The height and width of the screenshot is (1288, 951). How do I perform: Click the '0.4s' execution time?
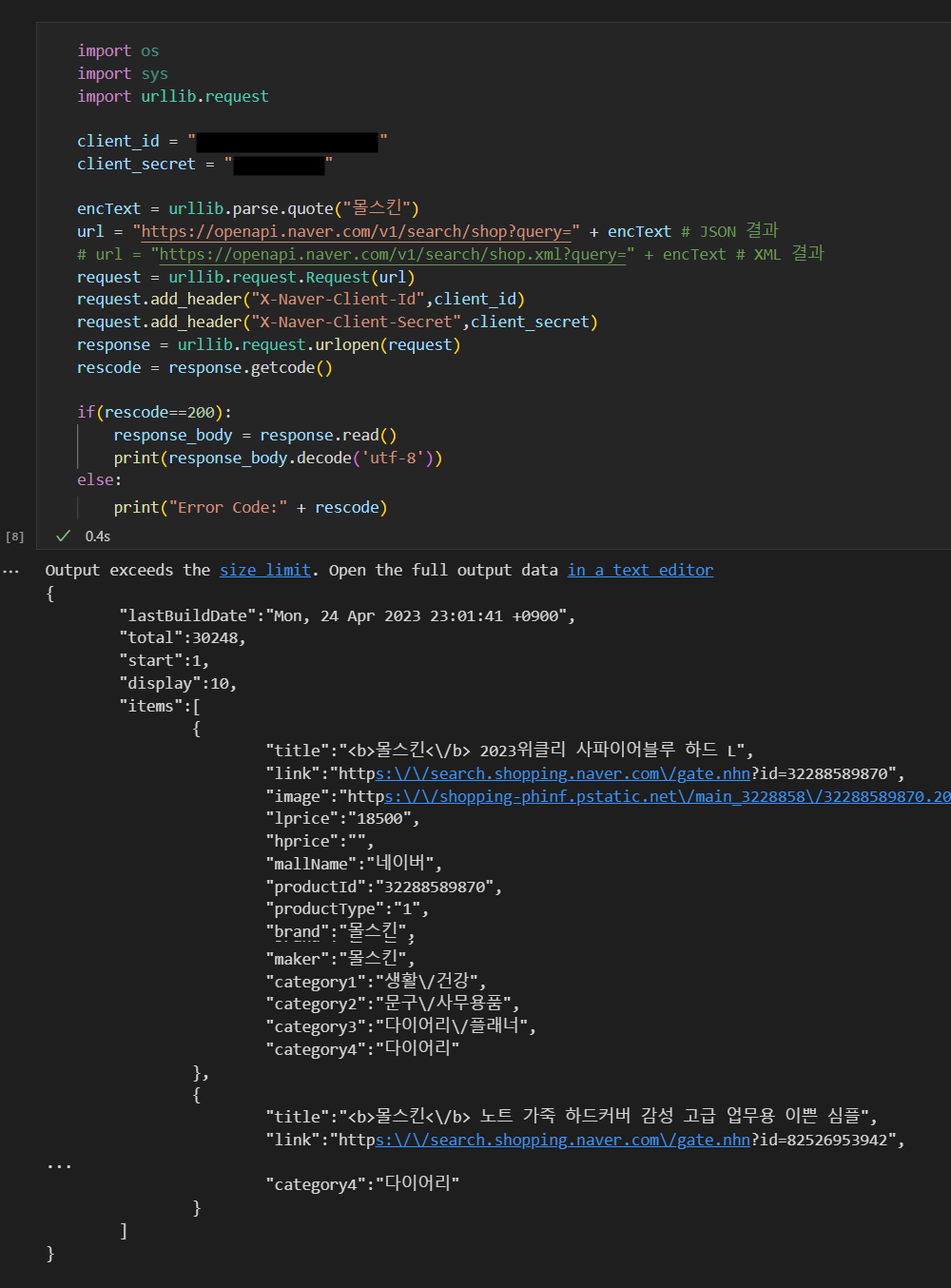tap(98, 536)
